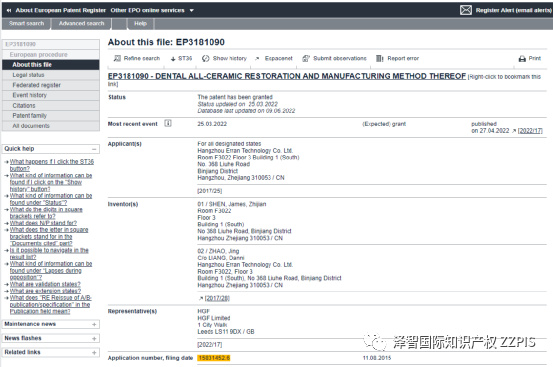Open the Other EPO online services dropdown arrow
The height and width of the screenshot is (367, 553).
(192, 11)
